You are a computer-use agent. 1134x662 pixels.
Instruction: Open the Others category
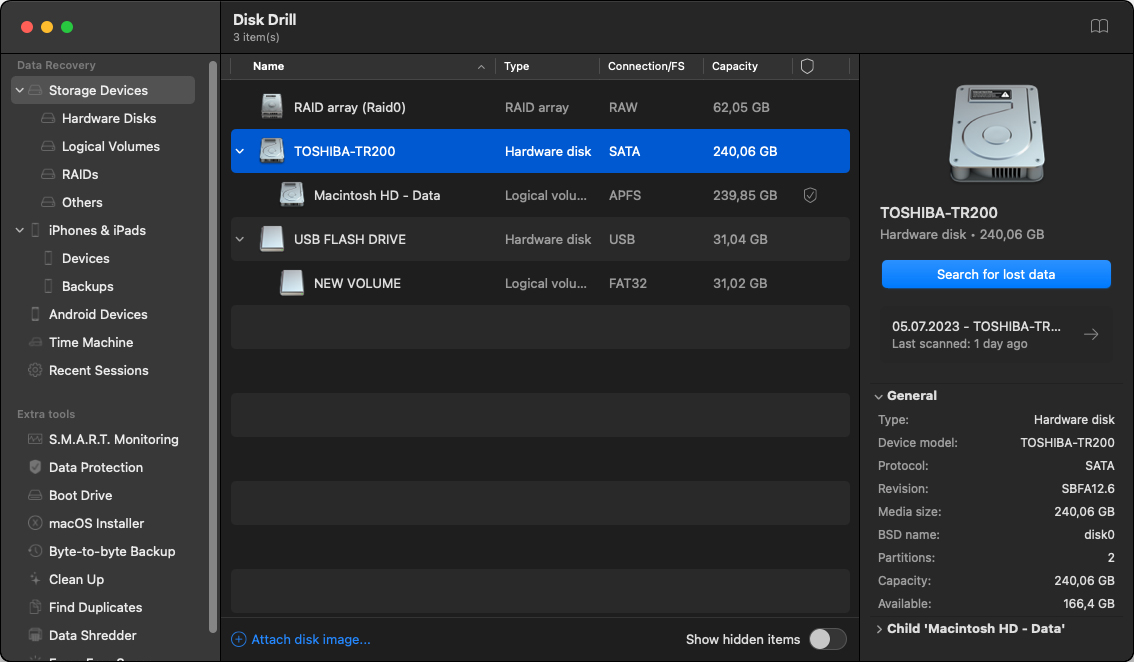[82, 203]
